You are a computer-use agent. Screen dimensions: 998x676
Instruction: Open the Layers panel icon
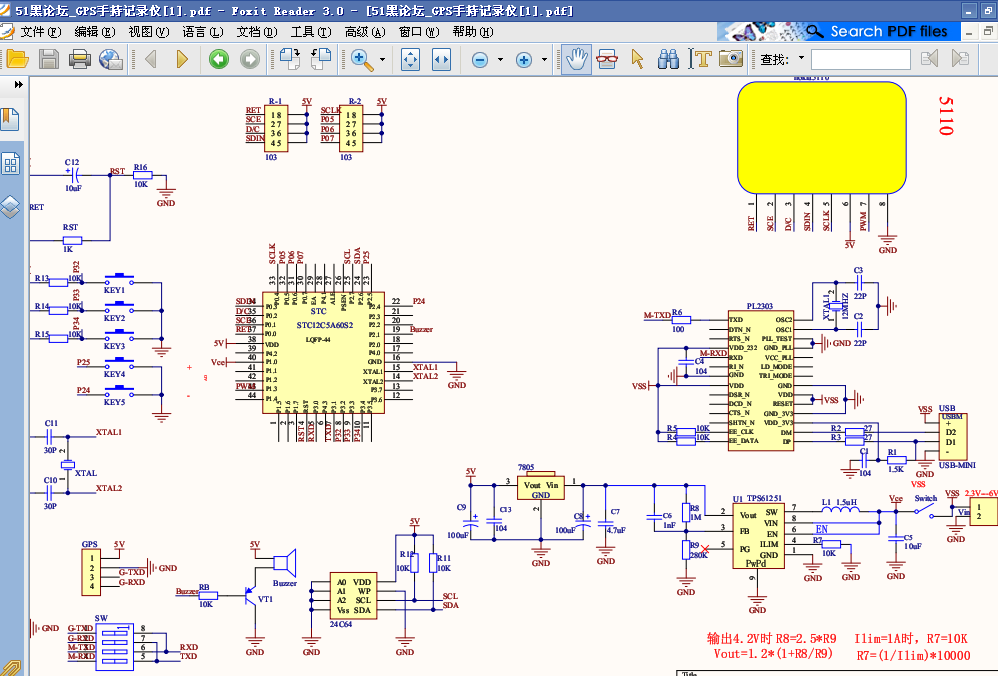click(x=10, y=207)
